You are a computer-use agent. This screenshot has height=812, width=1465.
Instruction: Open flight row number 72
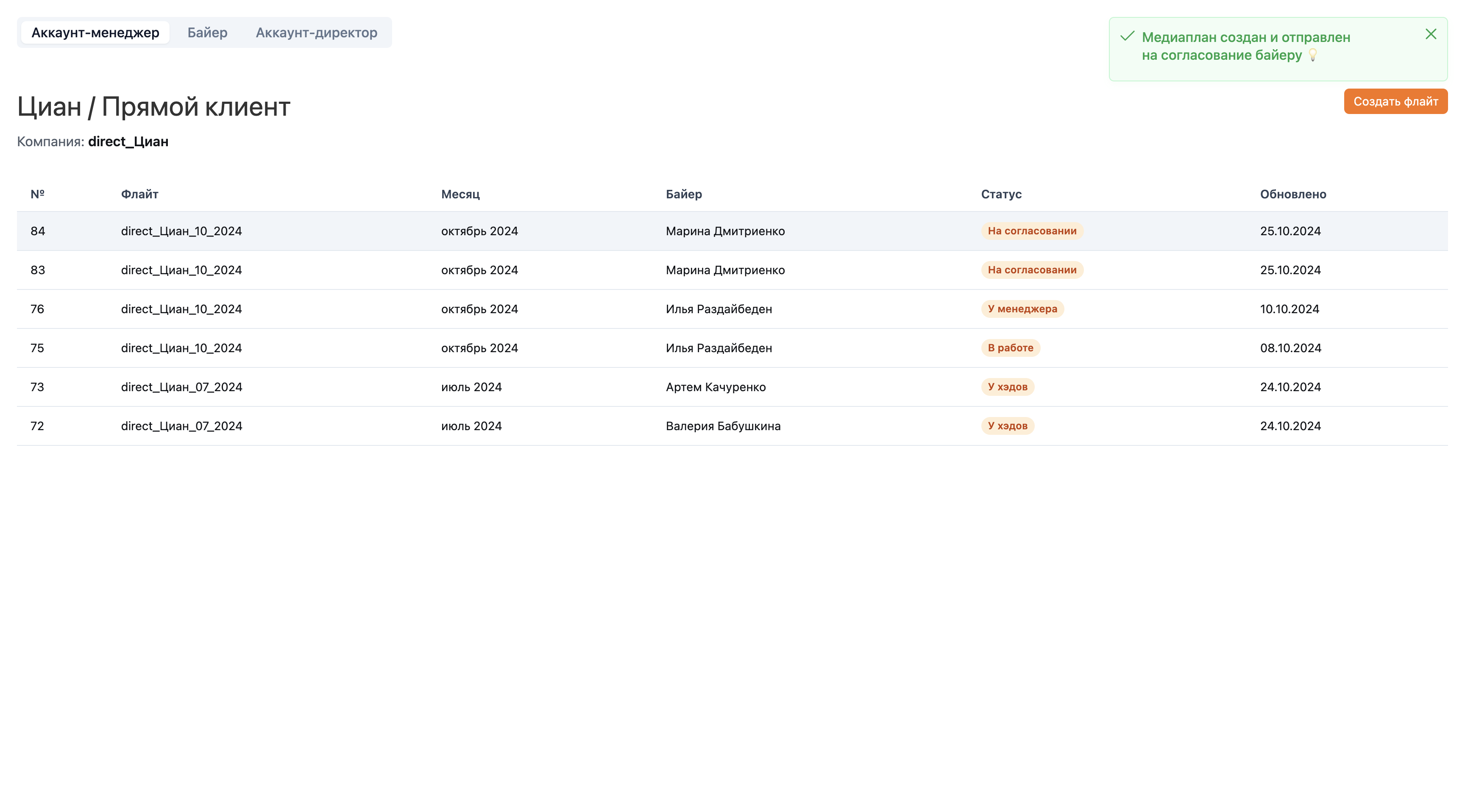pyautogui.click(x=732, y=426)
